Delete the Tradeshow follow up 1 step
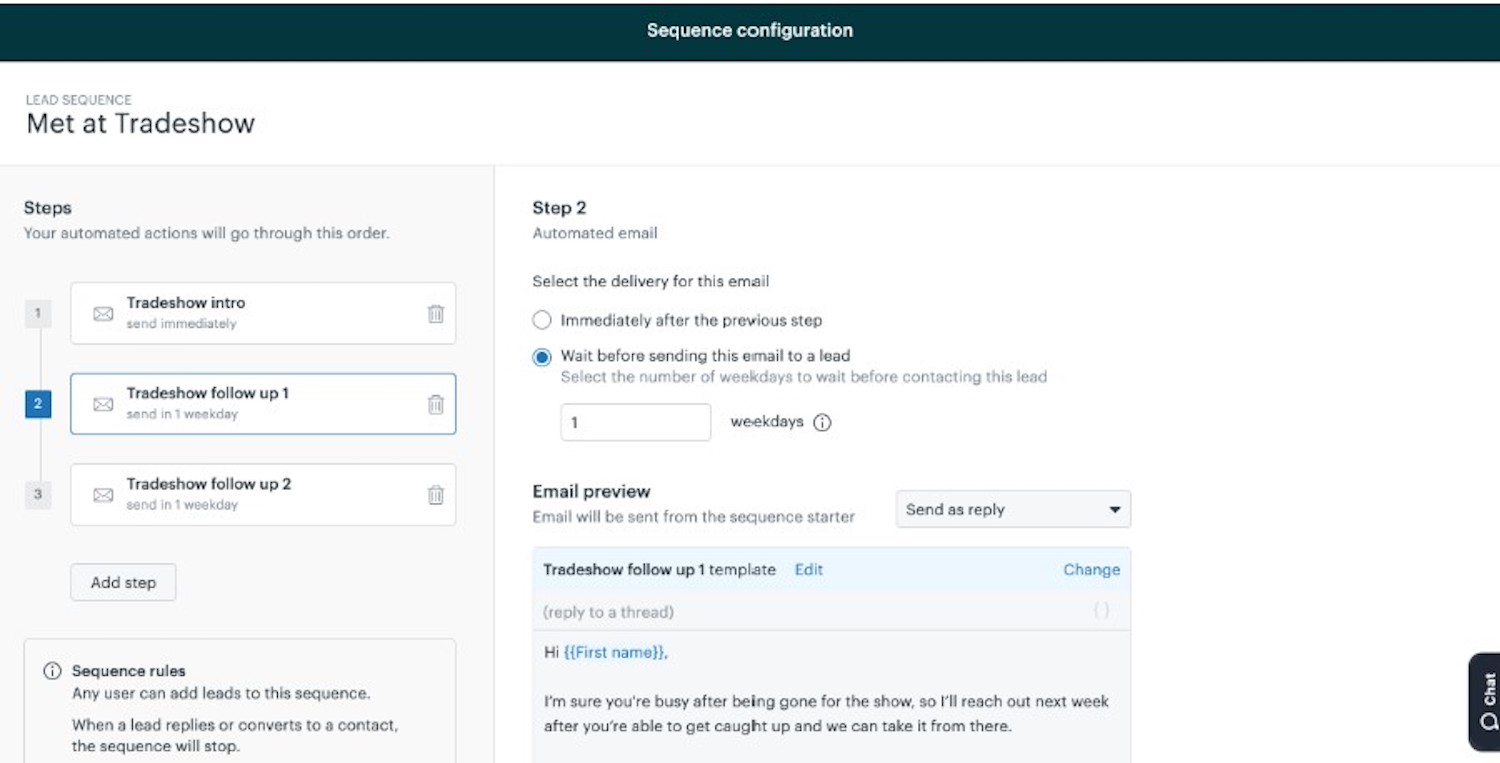Viewport: 1500px width, 763px height. coord(436,405)
